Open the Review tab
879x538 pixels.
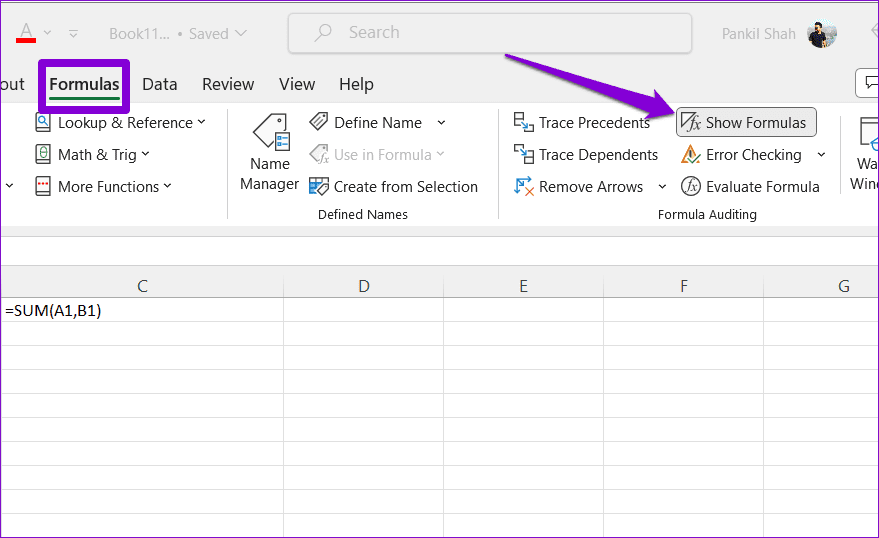tap(228, 84)
